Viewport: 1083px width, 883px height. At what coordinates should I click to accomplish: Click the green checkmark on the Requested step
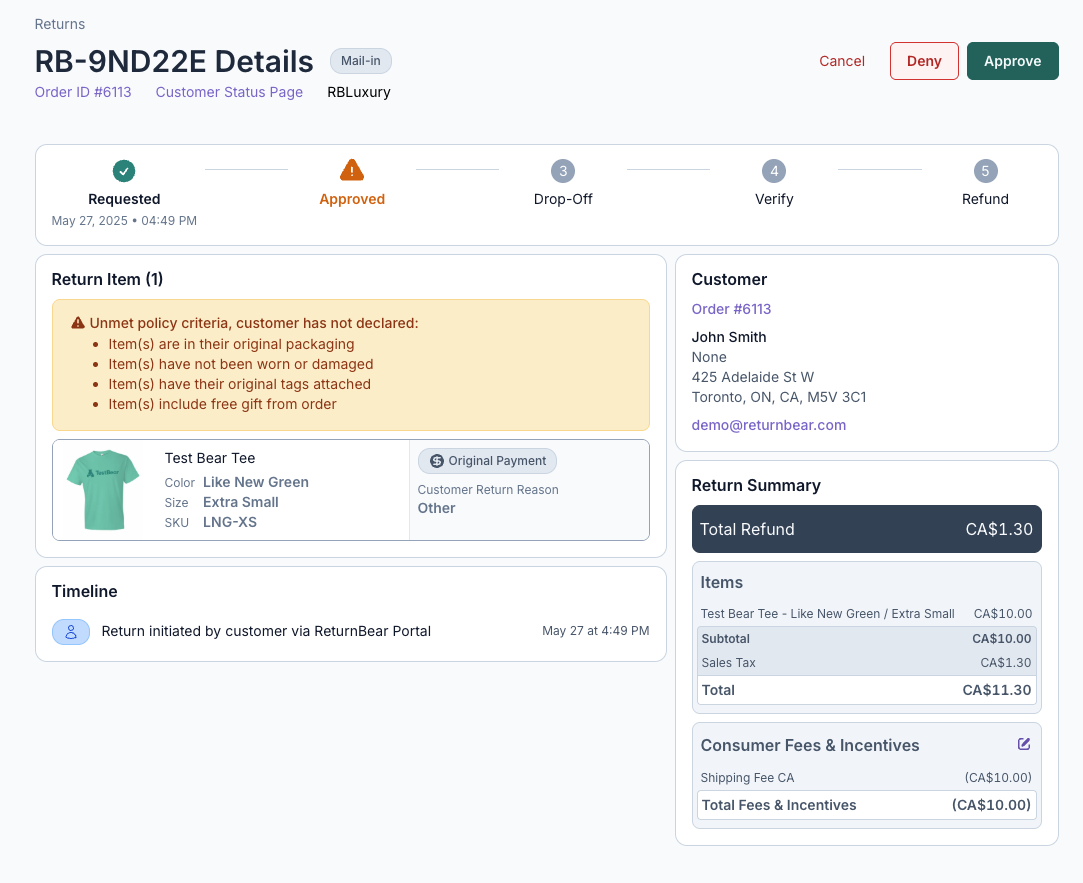(x=124, y=171)
